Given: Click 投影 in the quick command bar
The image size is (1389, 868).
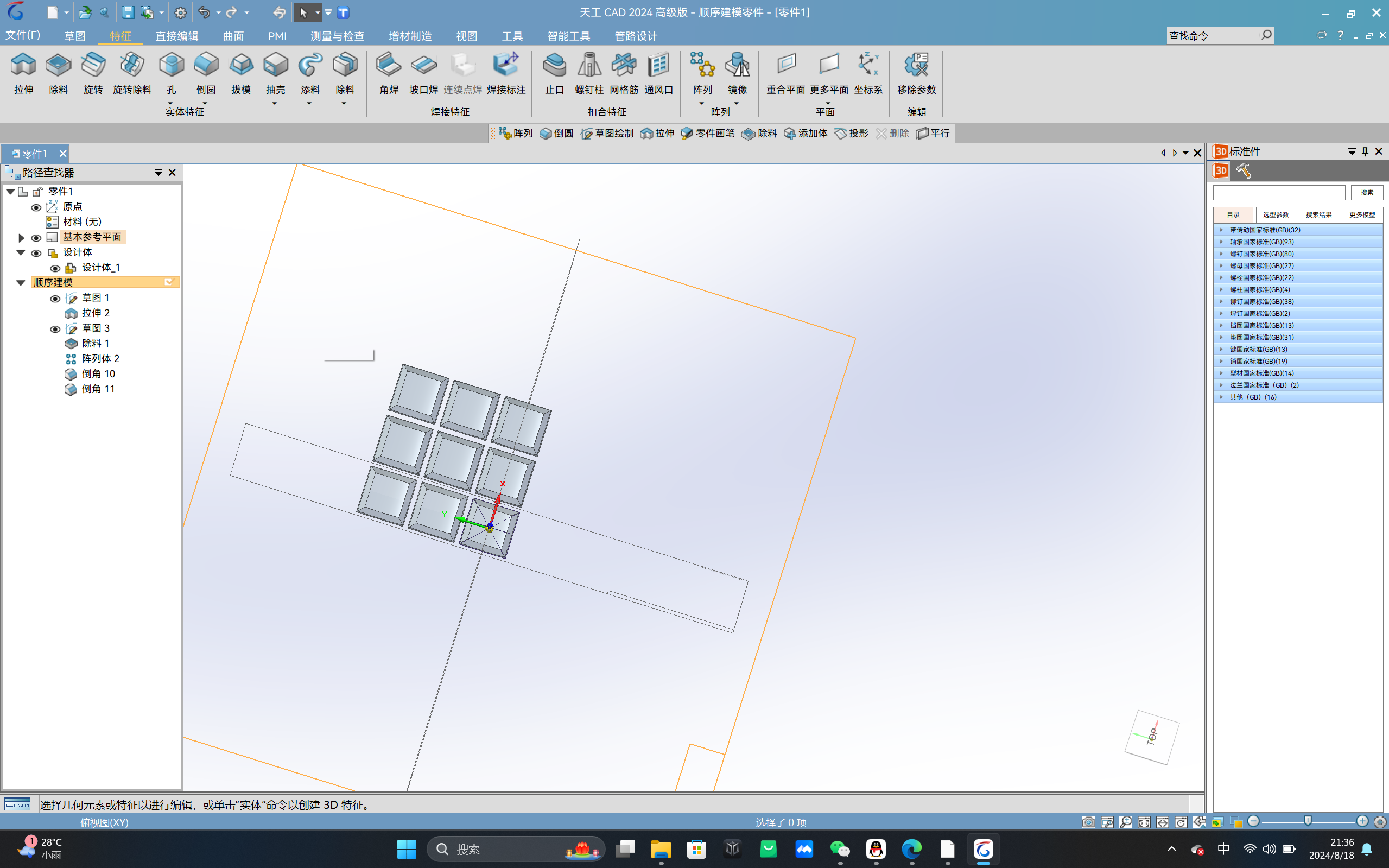Looking at the screenshot, I should tap(851, 133).
